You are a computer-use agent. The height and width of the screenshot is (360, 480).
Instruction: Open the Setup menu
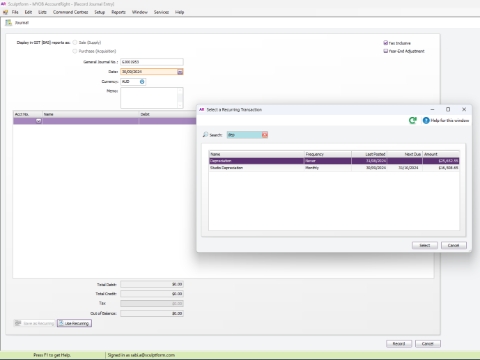pos(99,12)
